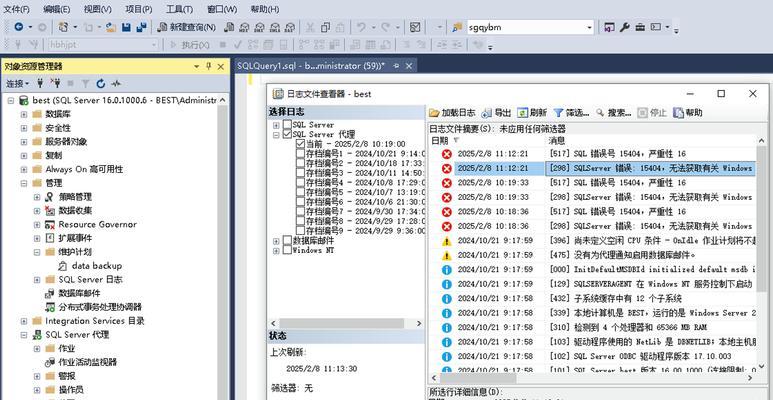773x400 pixels.
Task: Click the Open File folder icon
Action: [x=111, y=28]
